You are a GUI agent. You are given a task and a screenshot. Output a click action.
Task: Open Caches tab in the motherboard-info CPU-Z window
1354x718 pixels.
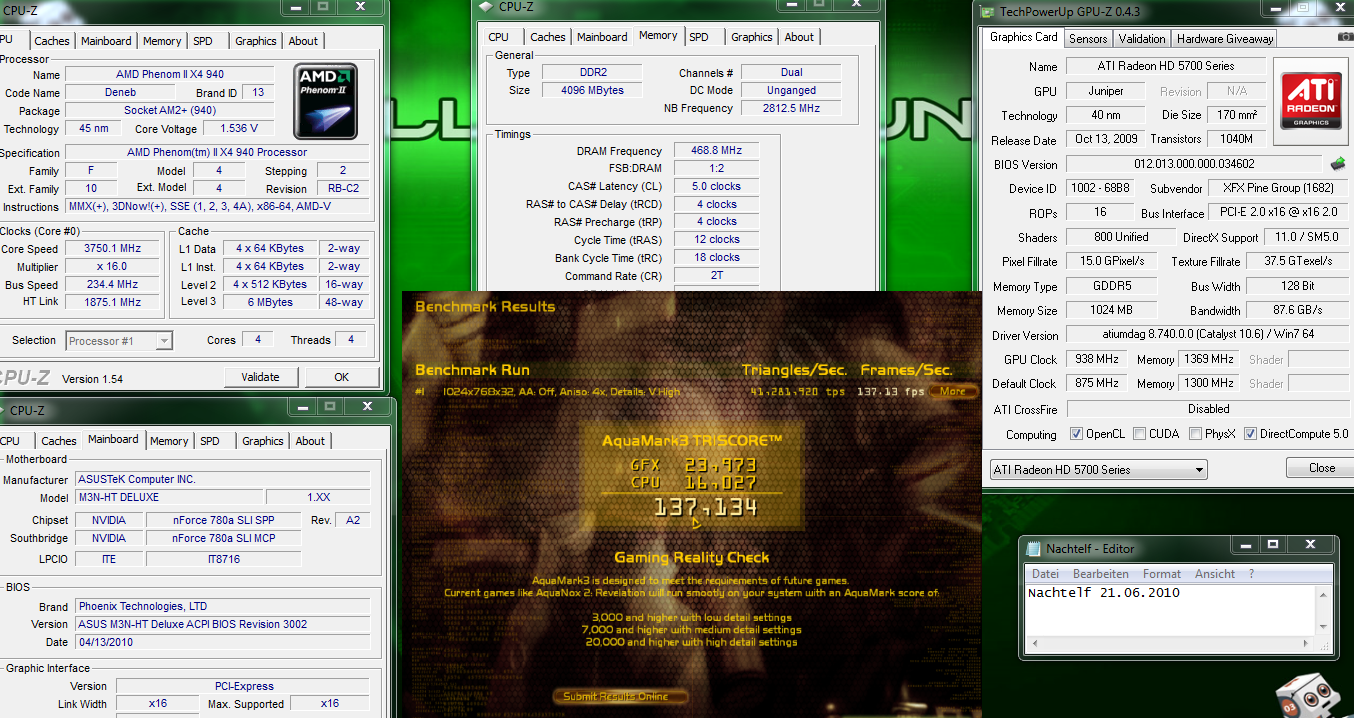point(59,441)
